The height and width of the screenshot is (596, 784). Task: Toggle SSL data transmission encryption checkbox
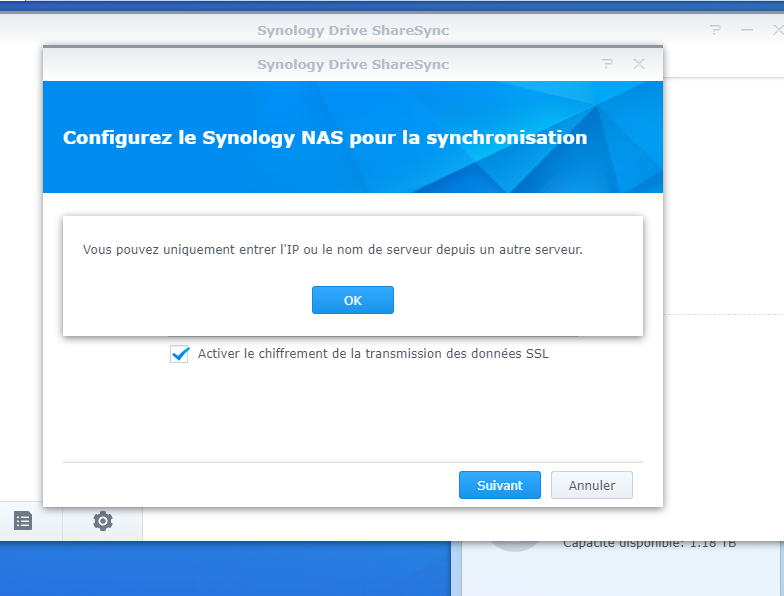tap(179, 354)
